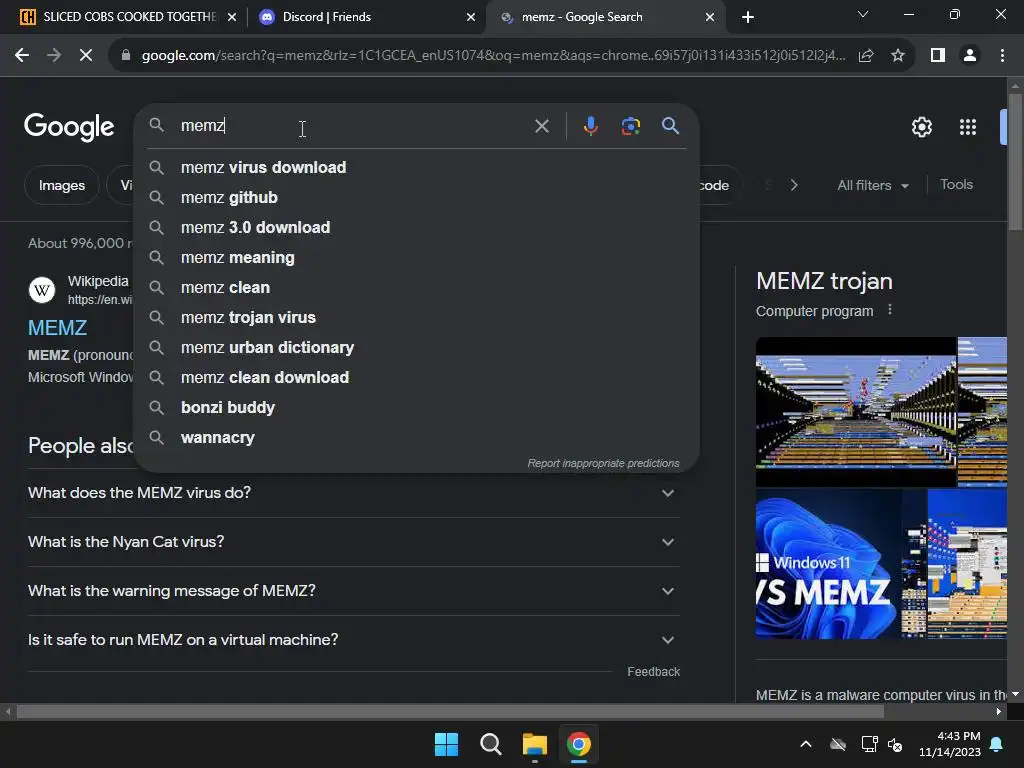
Task: Open the network tray icon
Action: point(869,744)
